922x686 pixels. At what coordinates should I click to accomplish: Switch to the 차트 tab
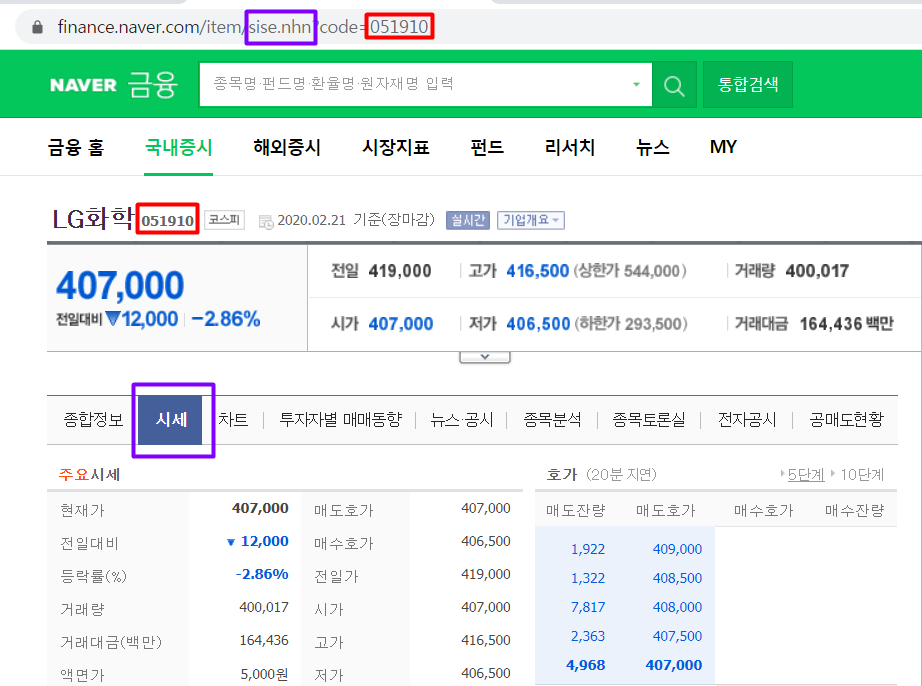(233, 420)
